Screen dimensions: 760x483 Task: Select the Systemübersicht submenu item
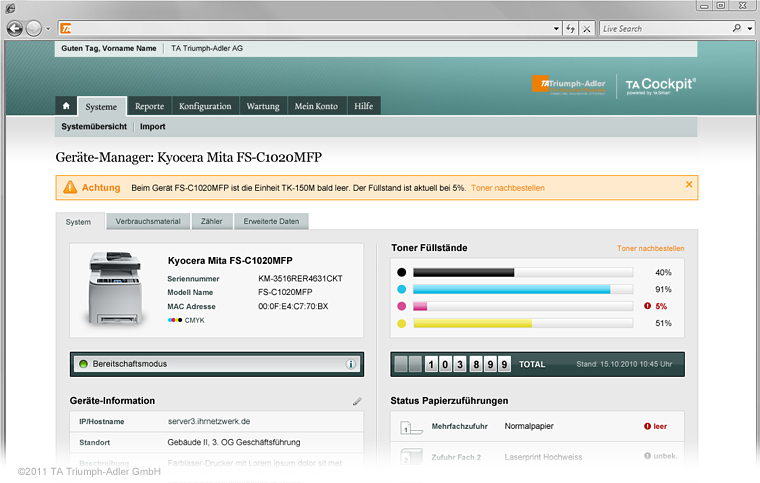tap(94, 126)
